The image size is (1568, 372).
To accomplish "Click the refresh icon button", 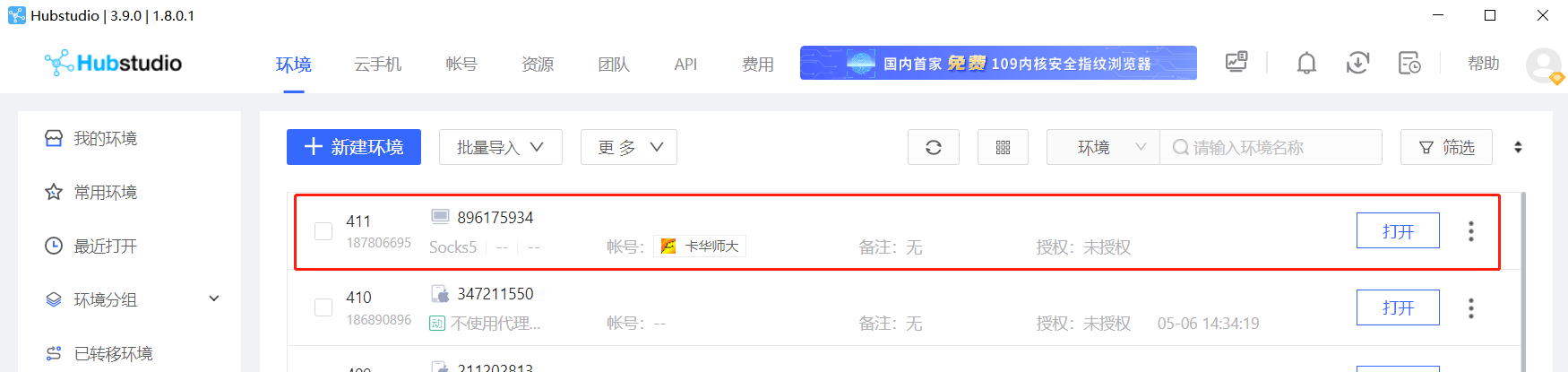I will click(x=934, y=147).
